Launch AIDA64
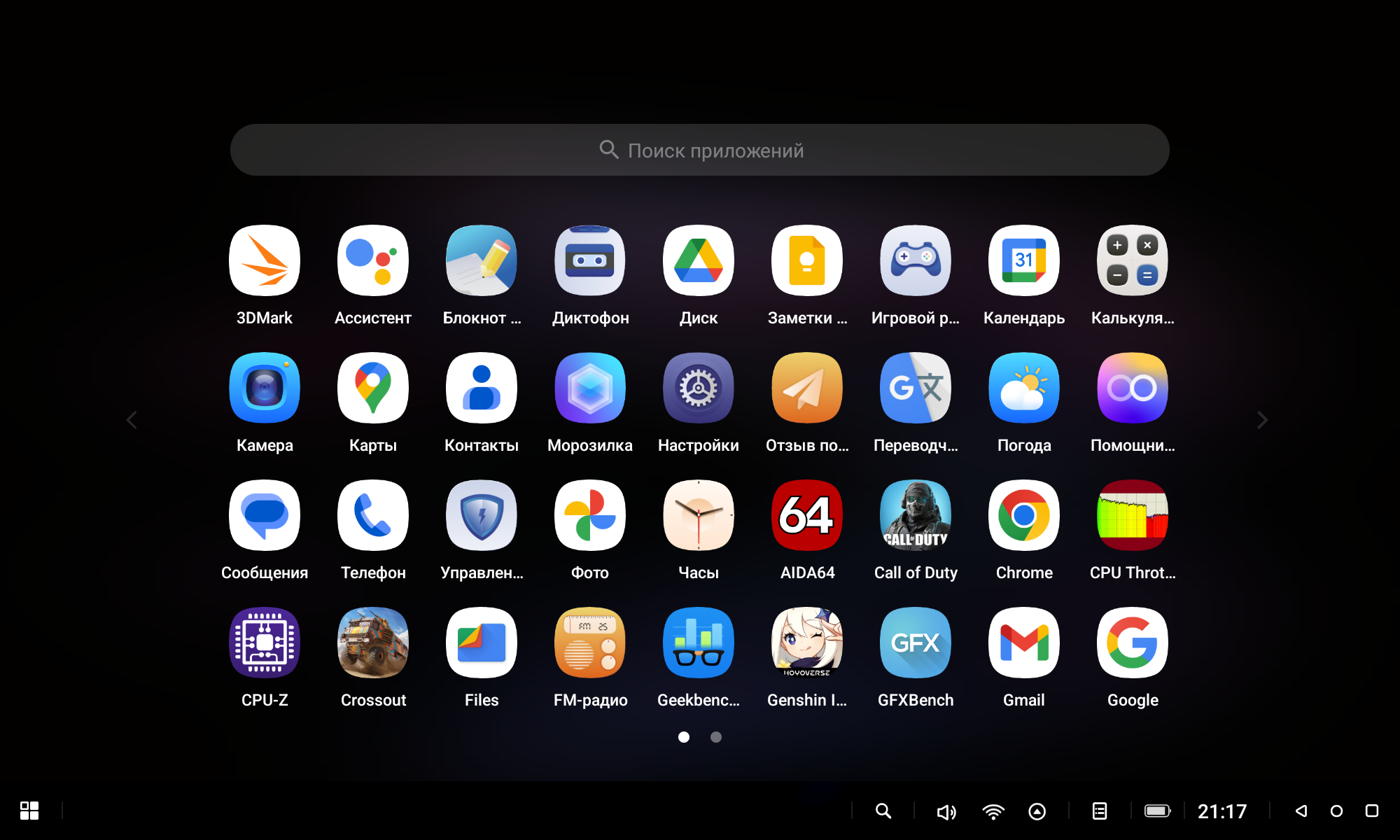The width and height of the screenshot is (1400, 840). (807, 515)
